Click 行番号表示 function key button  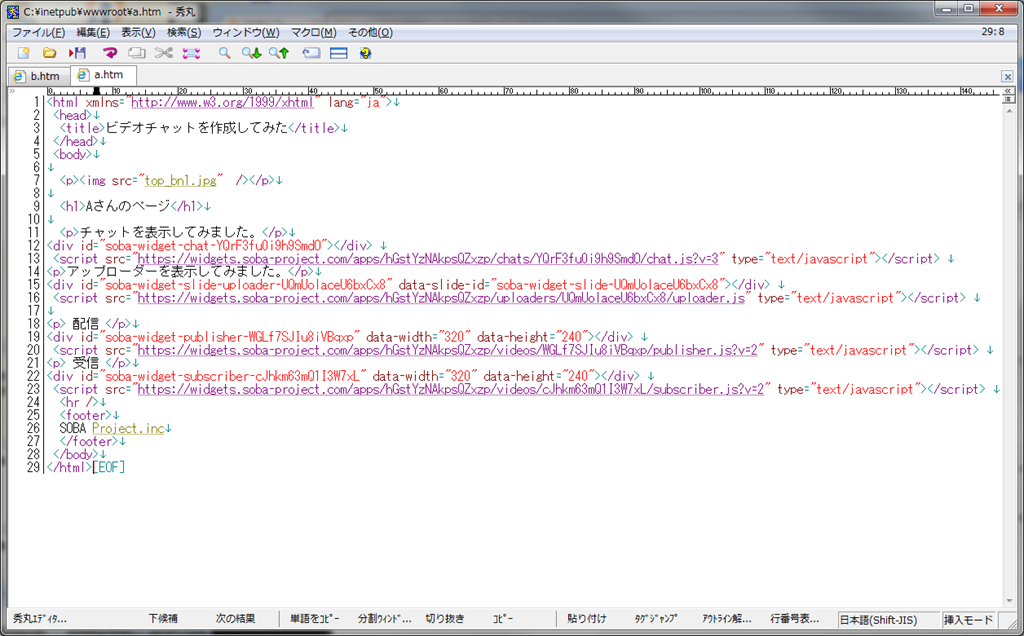794,618
